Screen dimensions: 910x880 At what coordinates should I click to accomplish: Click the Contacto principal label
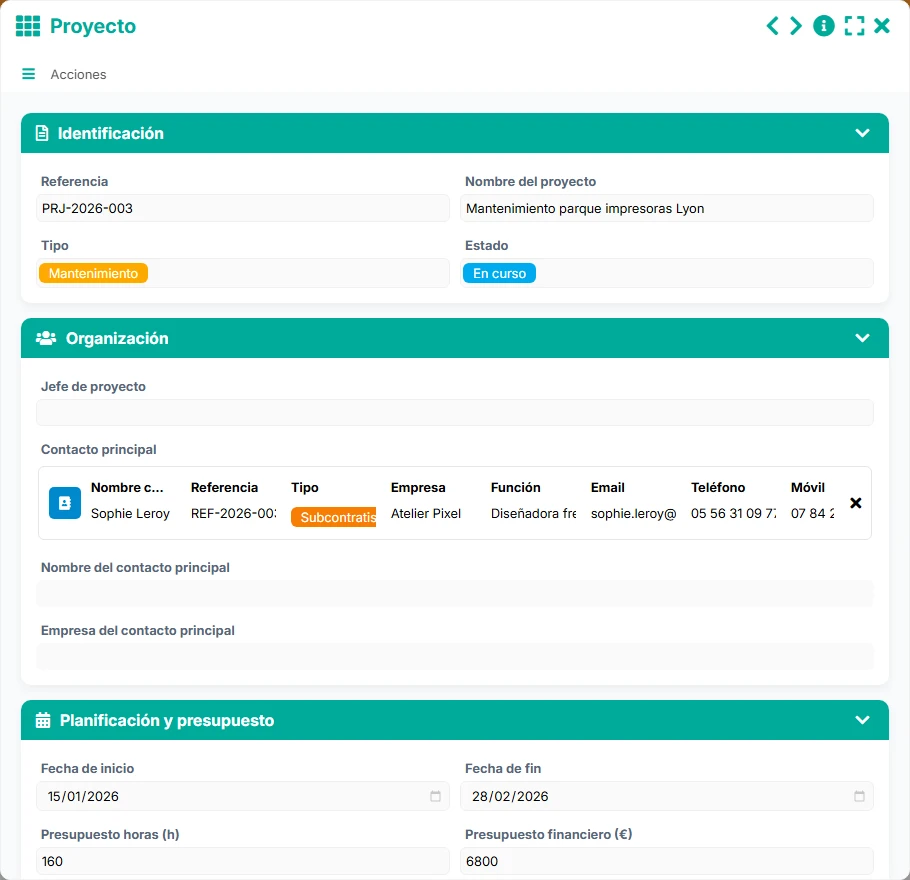pos(99,450)
